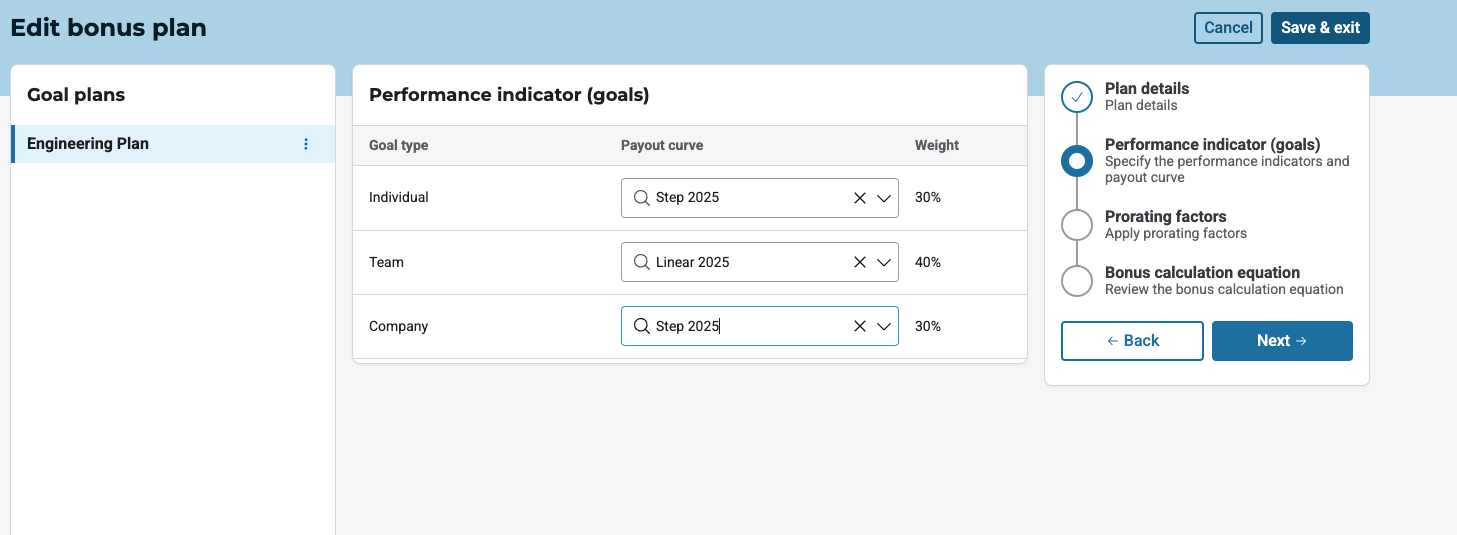Click the search icon in Team payout field
Viewport: 1457px width, 535px height.
[642, 262]
